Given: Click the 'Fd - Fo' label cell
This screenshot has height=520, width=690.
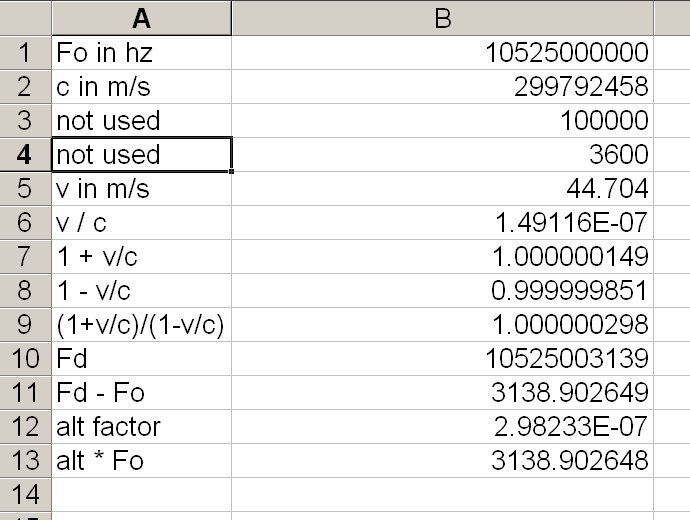Looking at the screenshot, I should tap(141, 393).
